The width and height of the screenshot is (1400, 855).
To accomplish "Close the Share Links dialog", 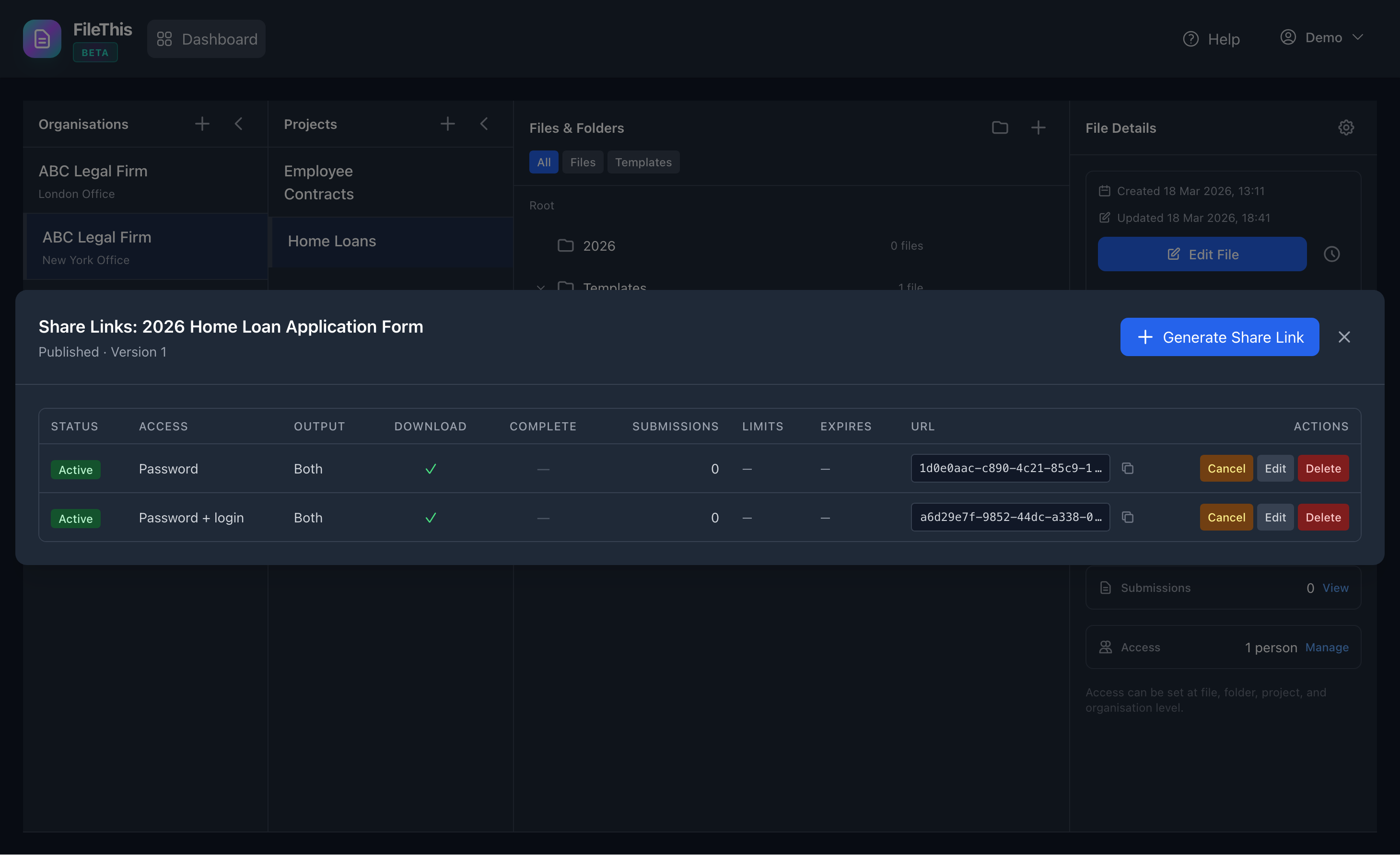I will pos(1344,337).
